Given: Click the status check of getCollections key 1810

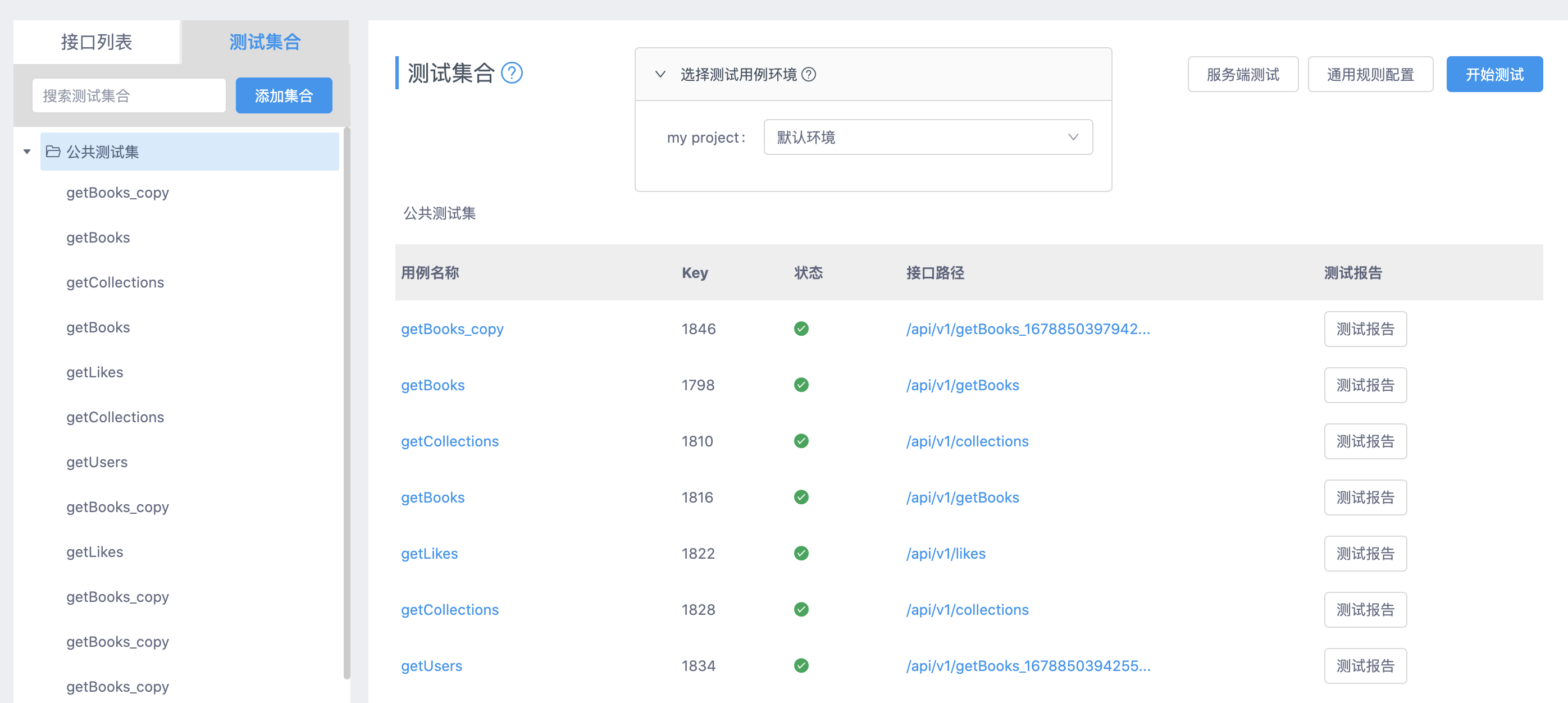Looking at the screenshot, I should pos(801,441).
